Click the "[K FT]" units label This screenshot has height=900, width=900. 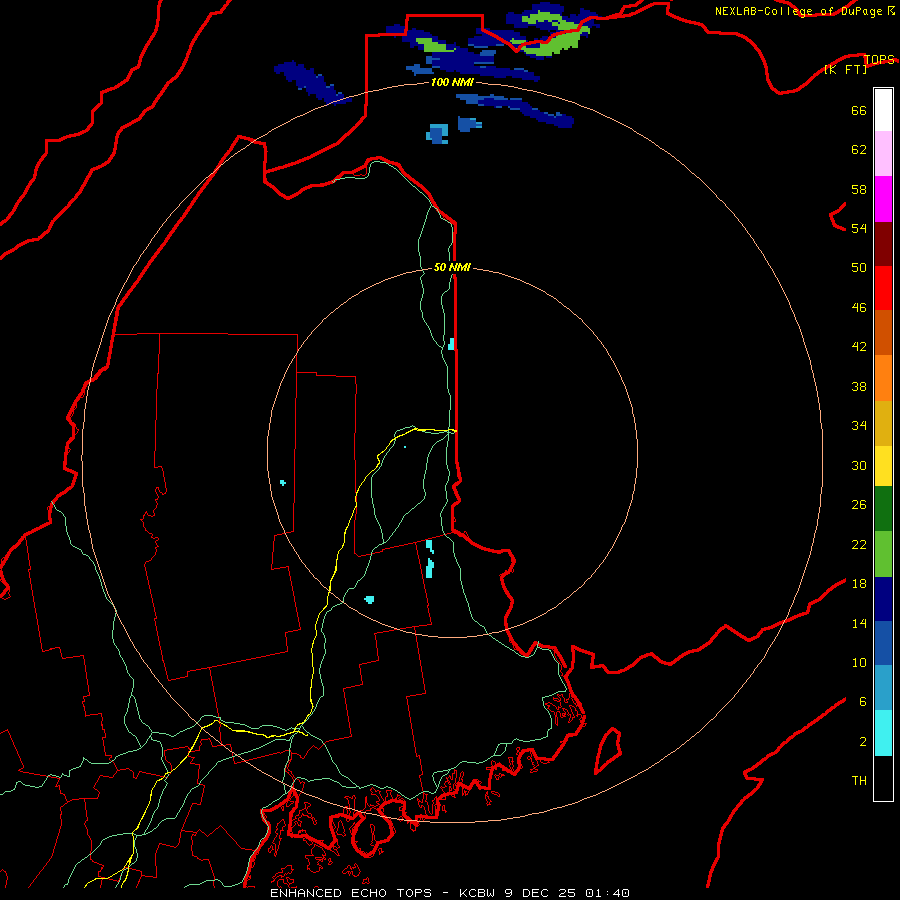point(845,69)
